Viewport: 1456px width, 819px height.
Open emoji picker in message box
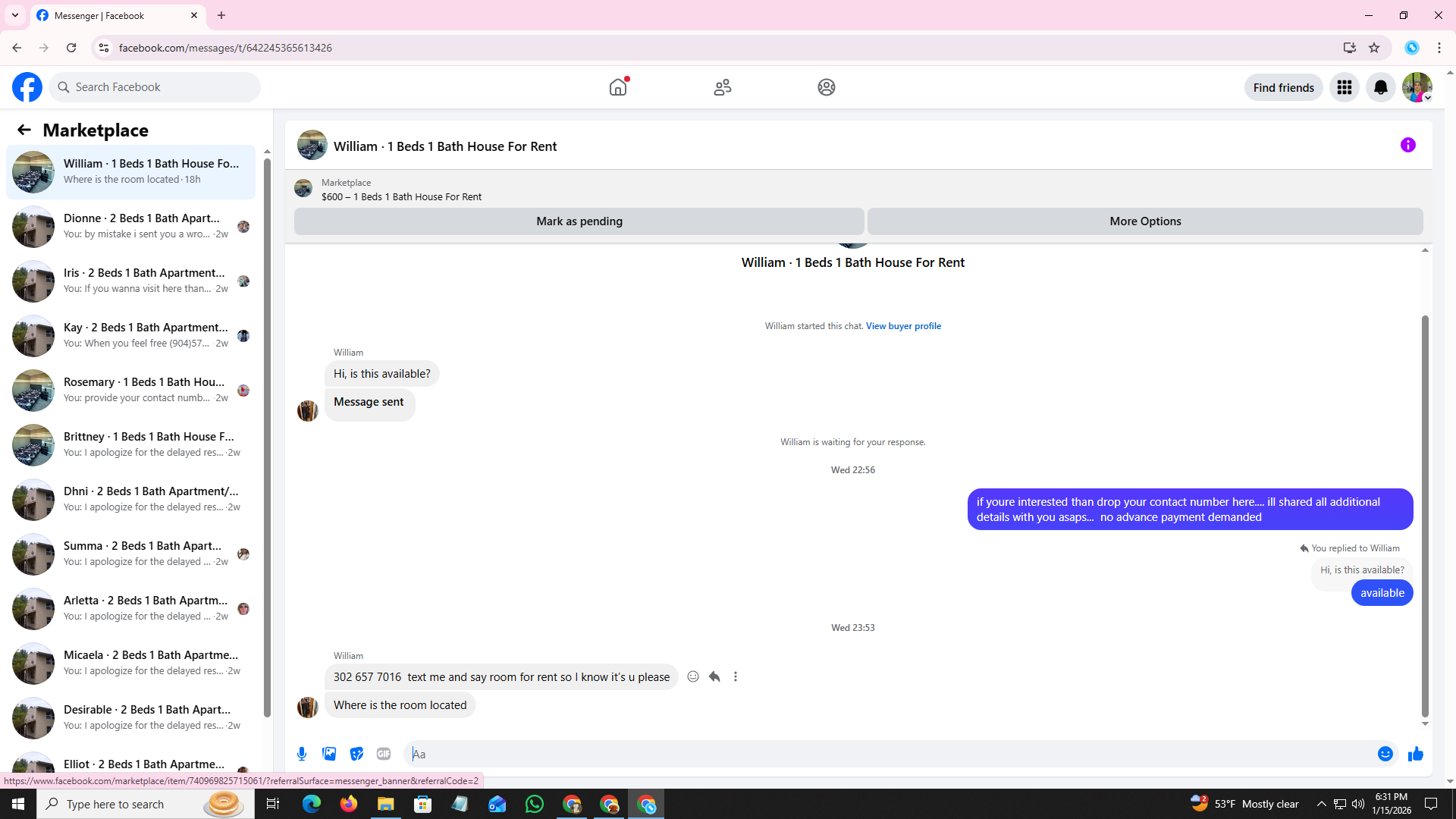coord(1385,754)
